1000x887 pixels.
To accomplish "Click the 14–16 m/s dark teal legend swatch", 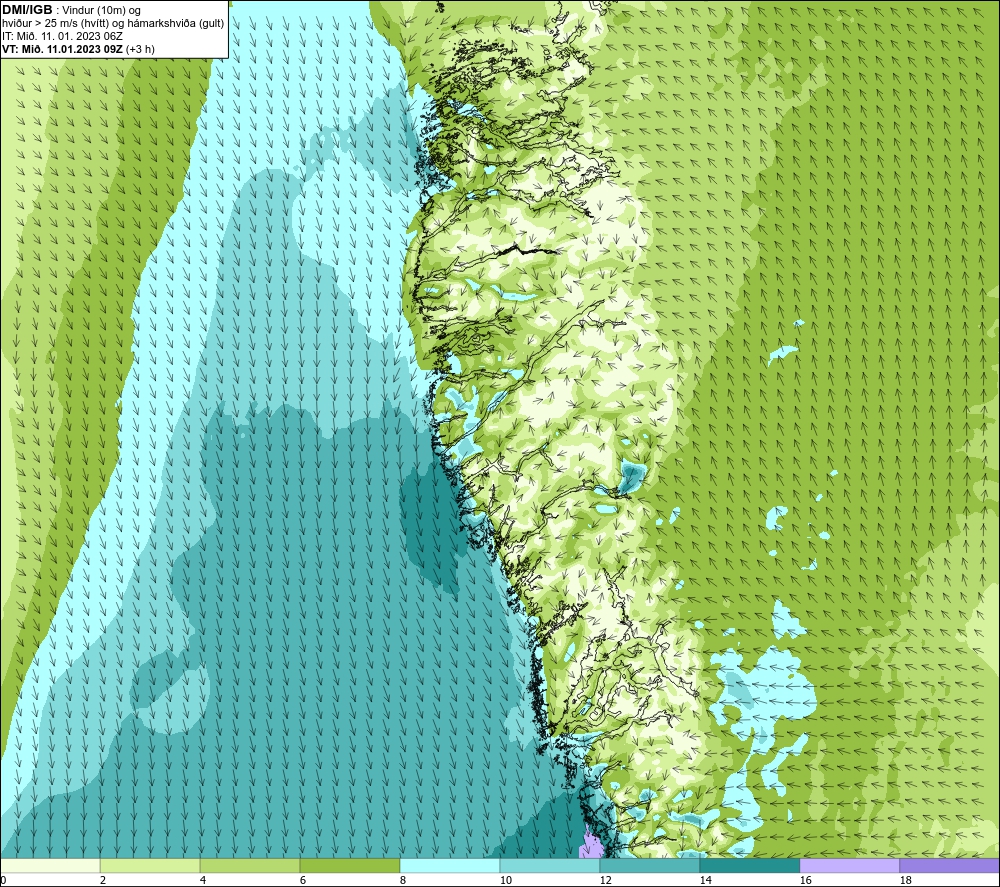I will pyautogui.click(x=749, y=865).
